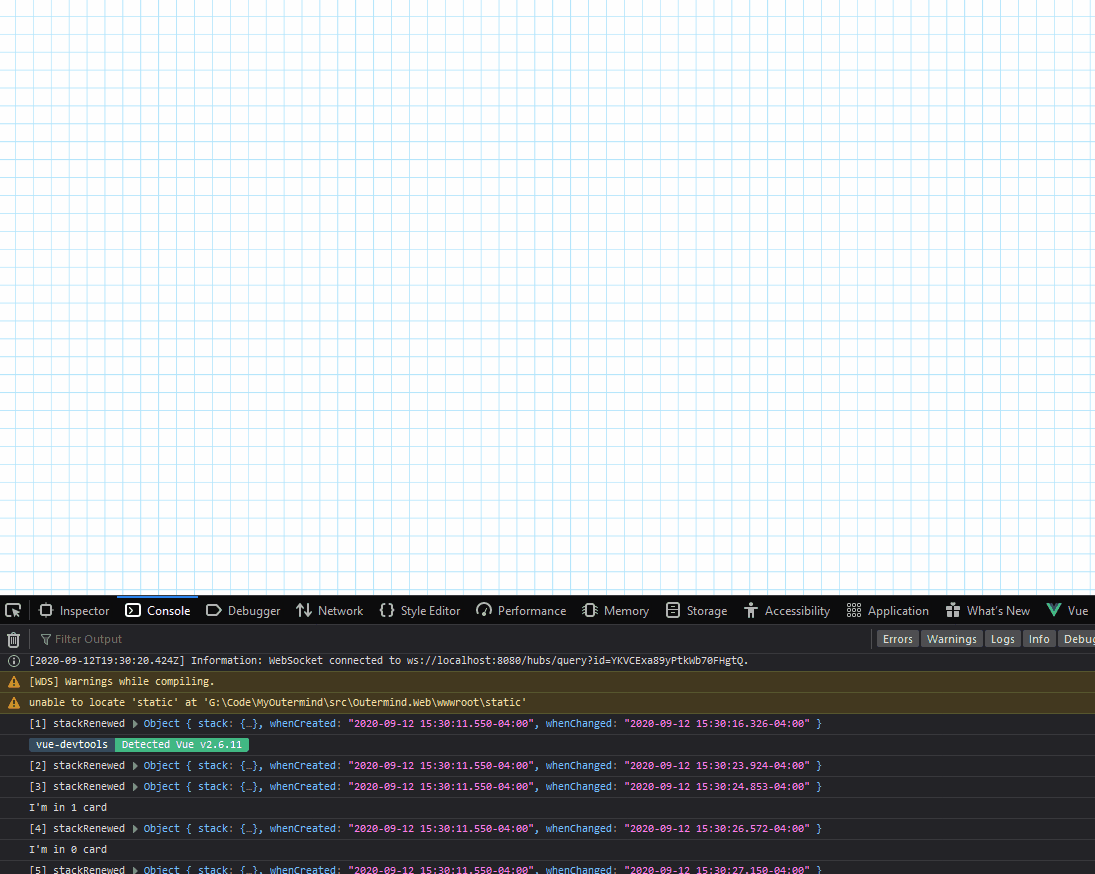This screenshot has width=1095, height=874.
Task: Toggle the Info filter
Action: click(x=1038, y=639)
